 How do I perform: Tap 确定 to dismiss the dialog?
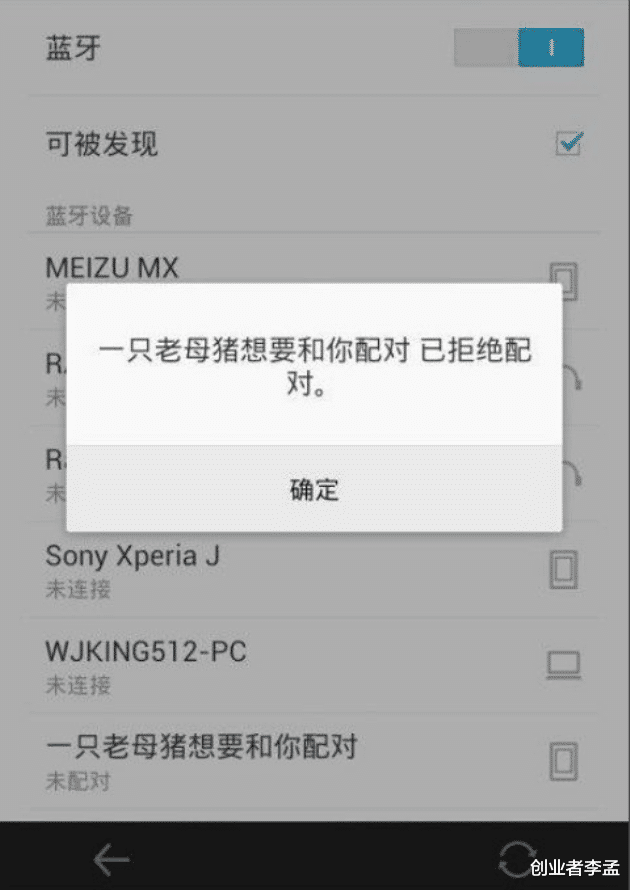pos(314,489)
